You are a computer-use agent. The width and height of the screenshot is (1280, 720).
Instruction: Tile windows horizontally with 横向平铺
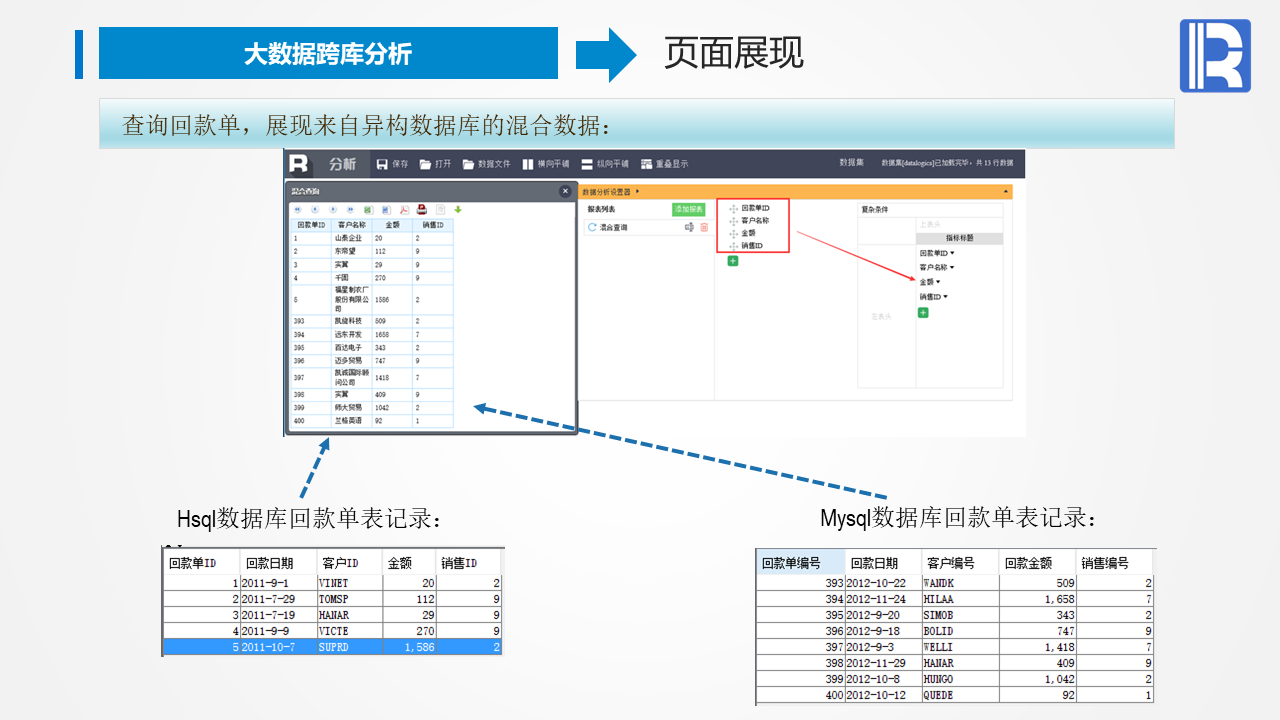[x=545, y=164]
